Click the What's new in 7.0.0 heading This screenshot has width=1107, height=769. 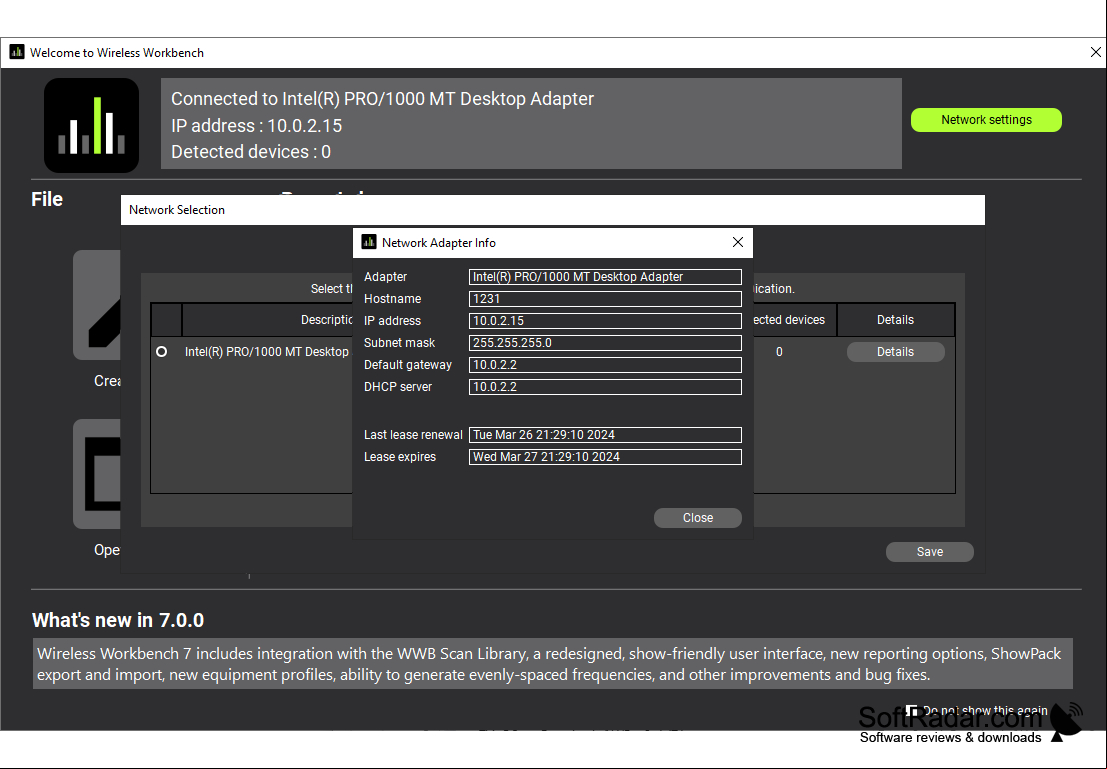coord(118,620)
